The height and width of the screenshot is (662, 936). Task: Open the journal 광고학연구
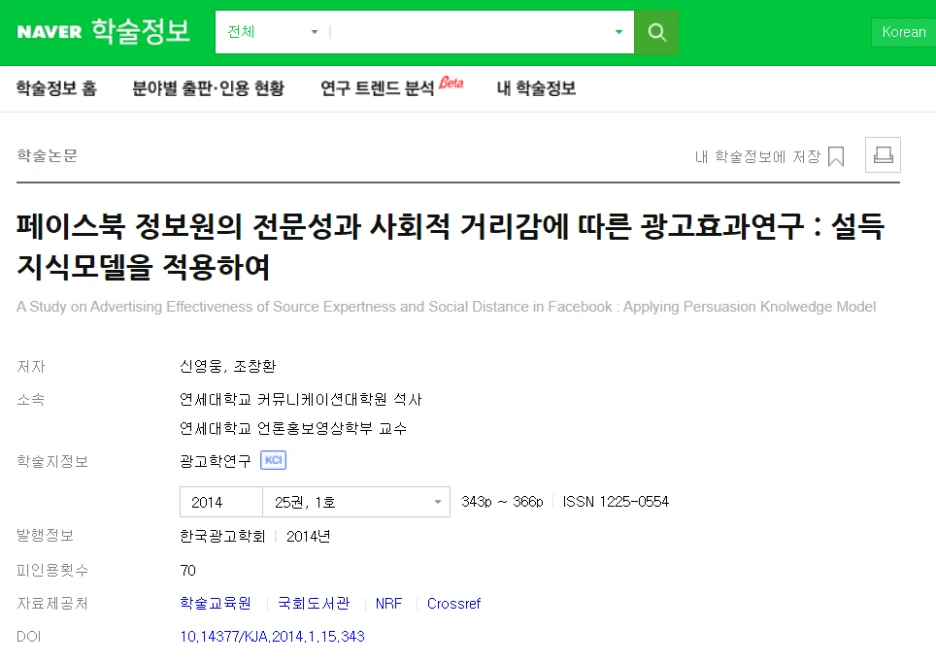pos(215,461)
